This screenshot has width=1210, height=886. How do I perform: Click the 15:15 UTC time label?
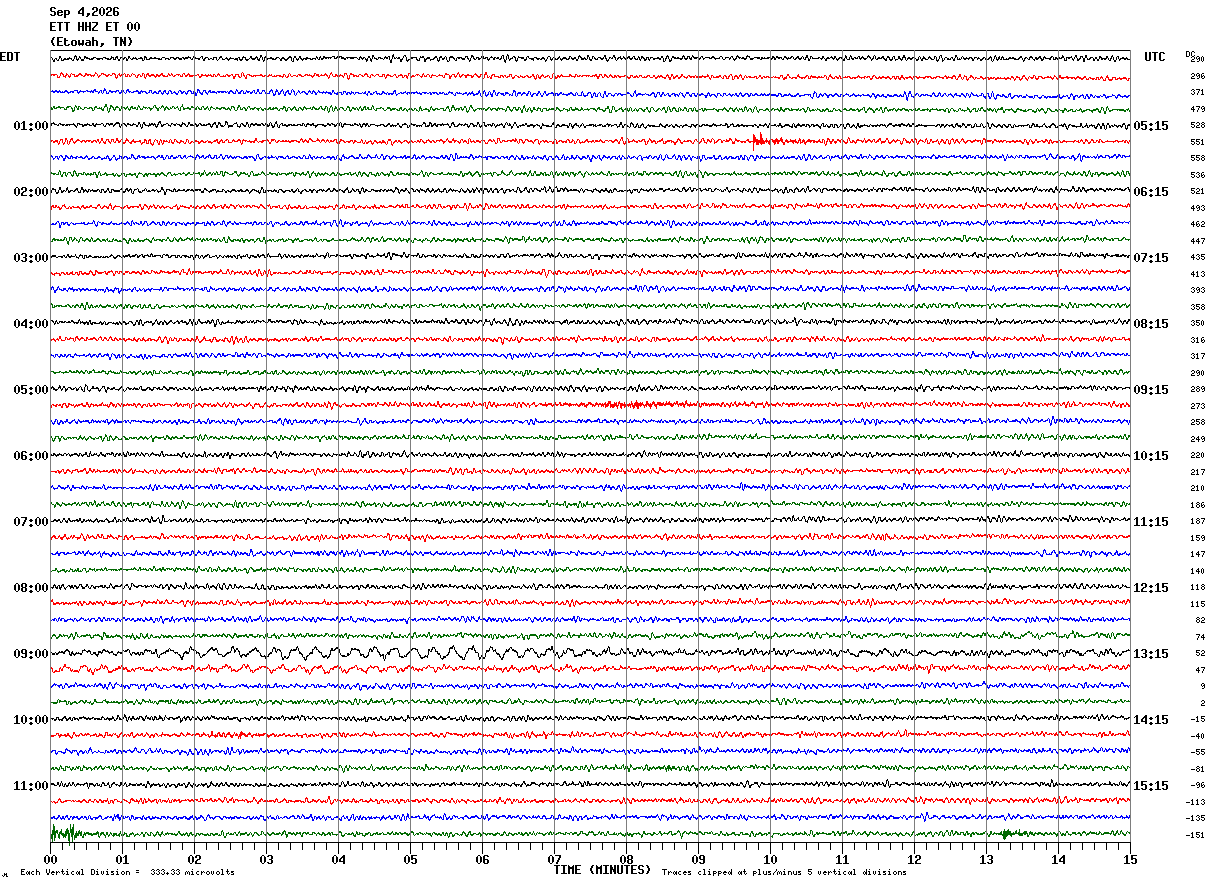[1151, 786]
